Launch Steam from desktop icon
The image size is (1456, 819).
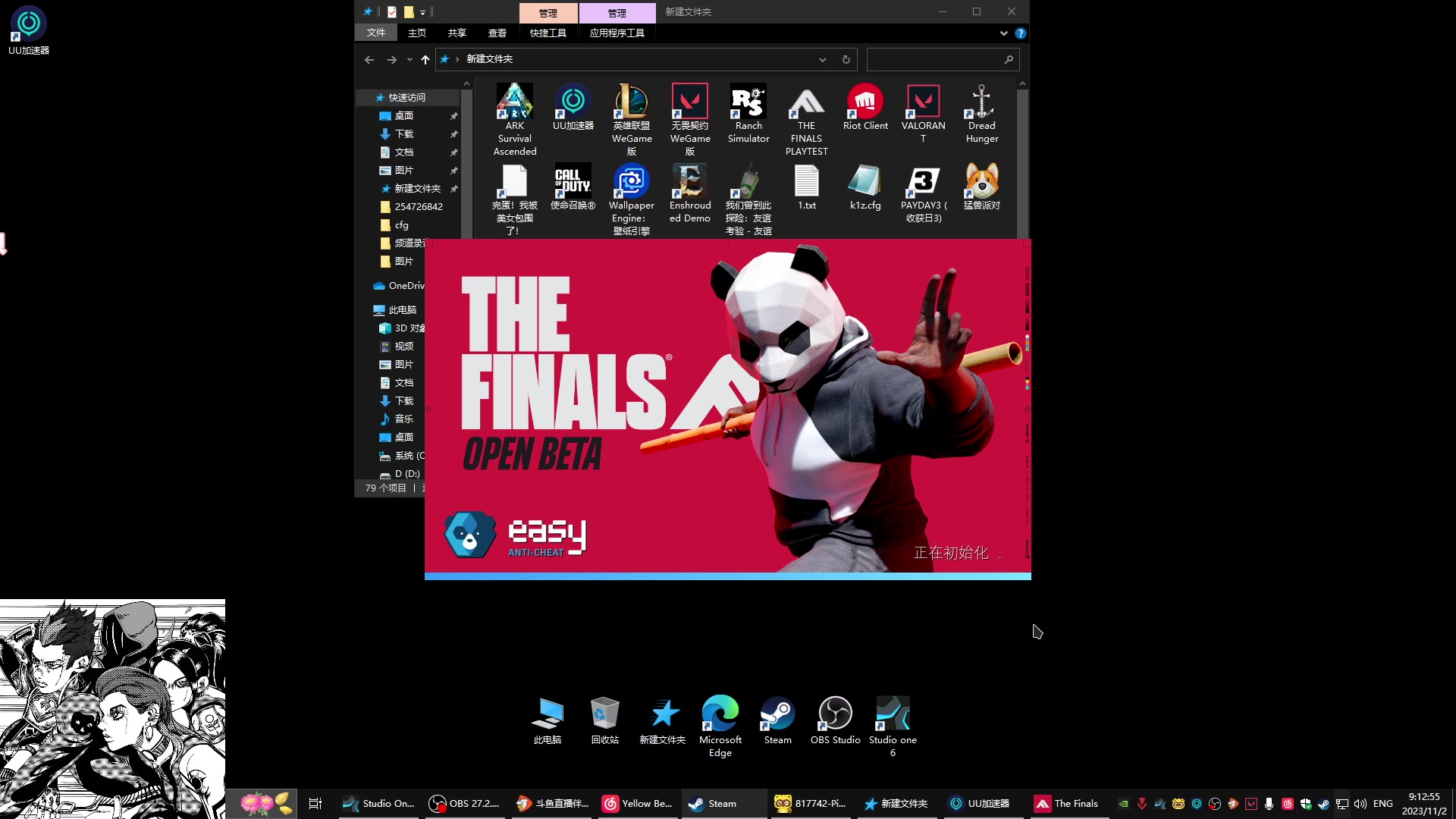(778, 720)
